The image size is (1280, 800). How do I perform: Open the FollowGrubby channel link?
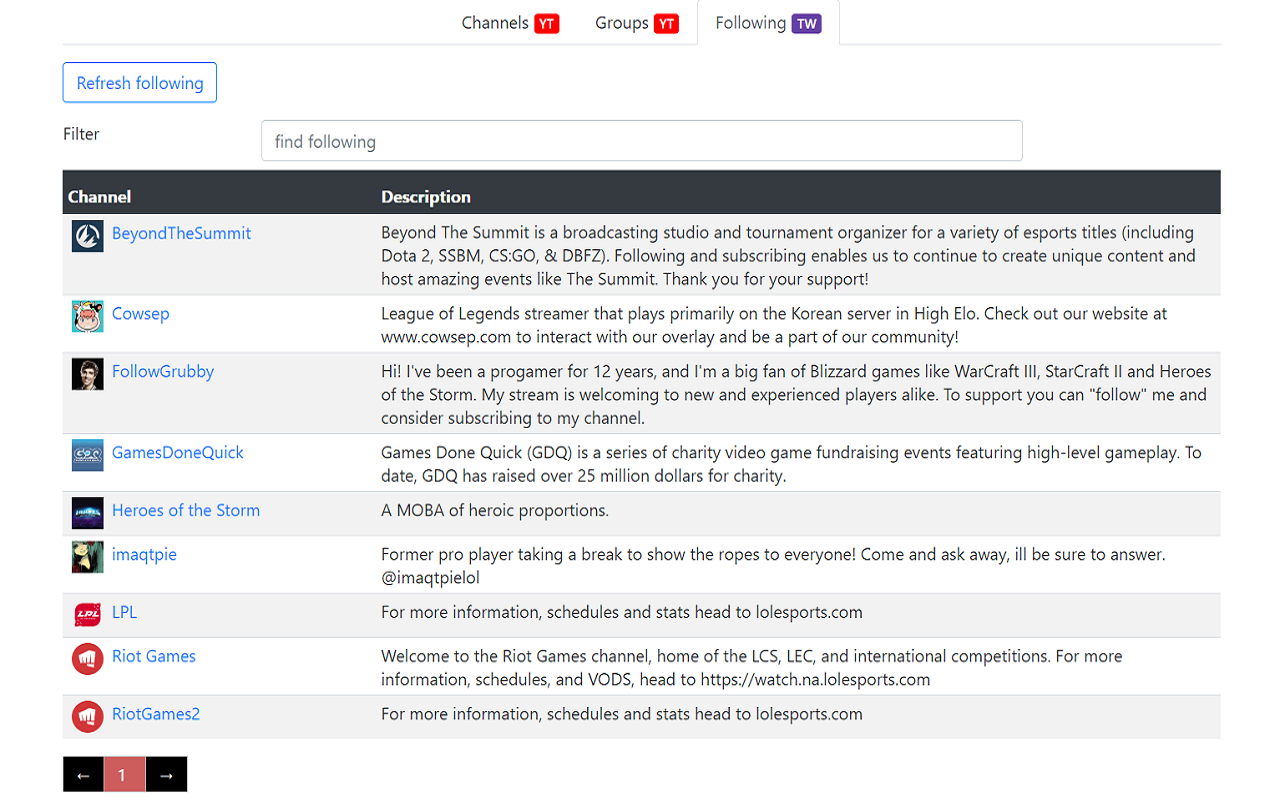pos(163,371)
